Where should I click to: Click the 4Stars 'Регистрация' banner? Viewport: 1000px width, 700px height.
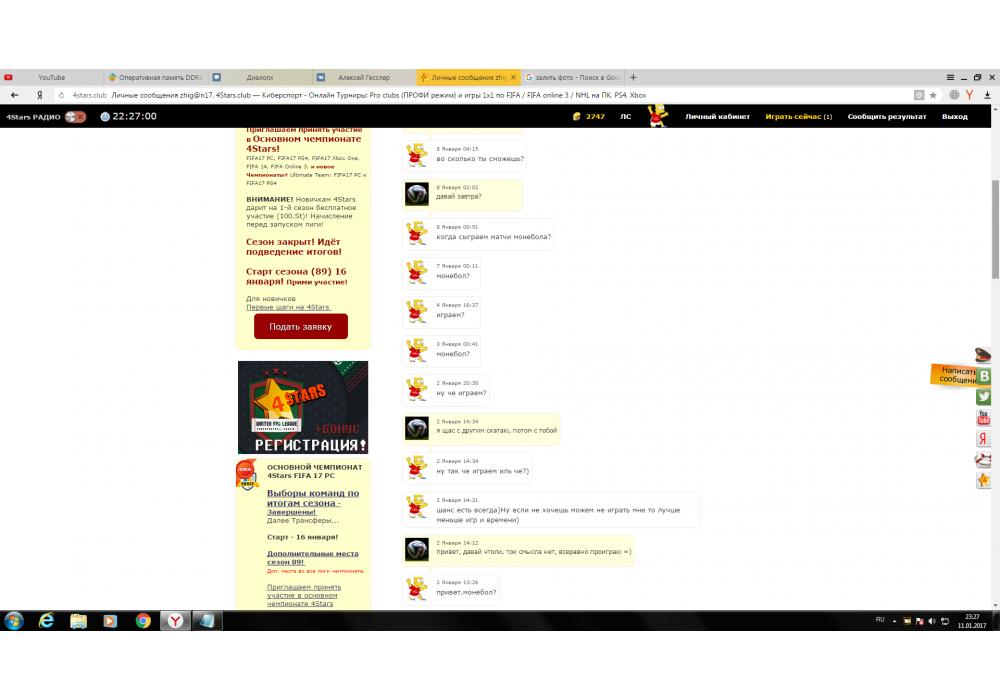(x=303, y=407)
